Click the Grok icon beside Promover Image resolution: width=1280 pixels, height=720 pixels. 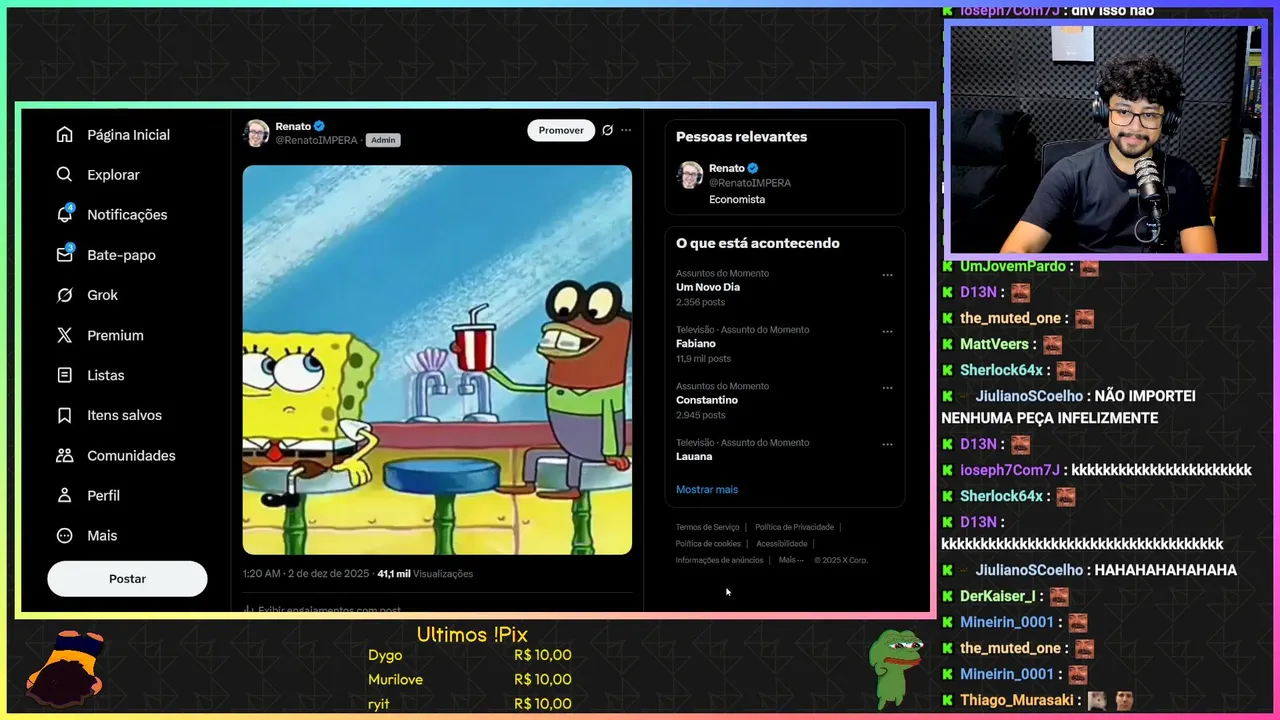(x=607, y=130)
